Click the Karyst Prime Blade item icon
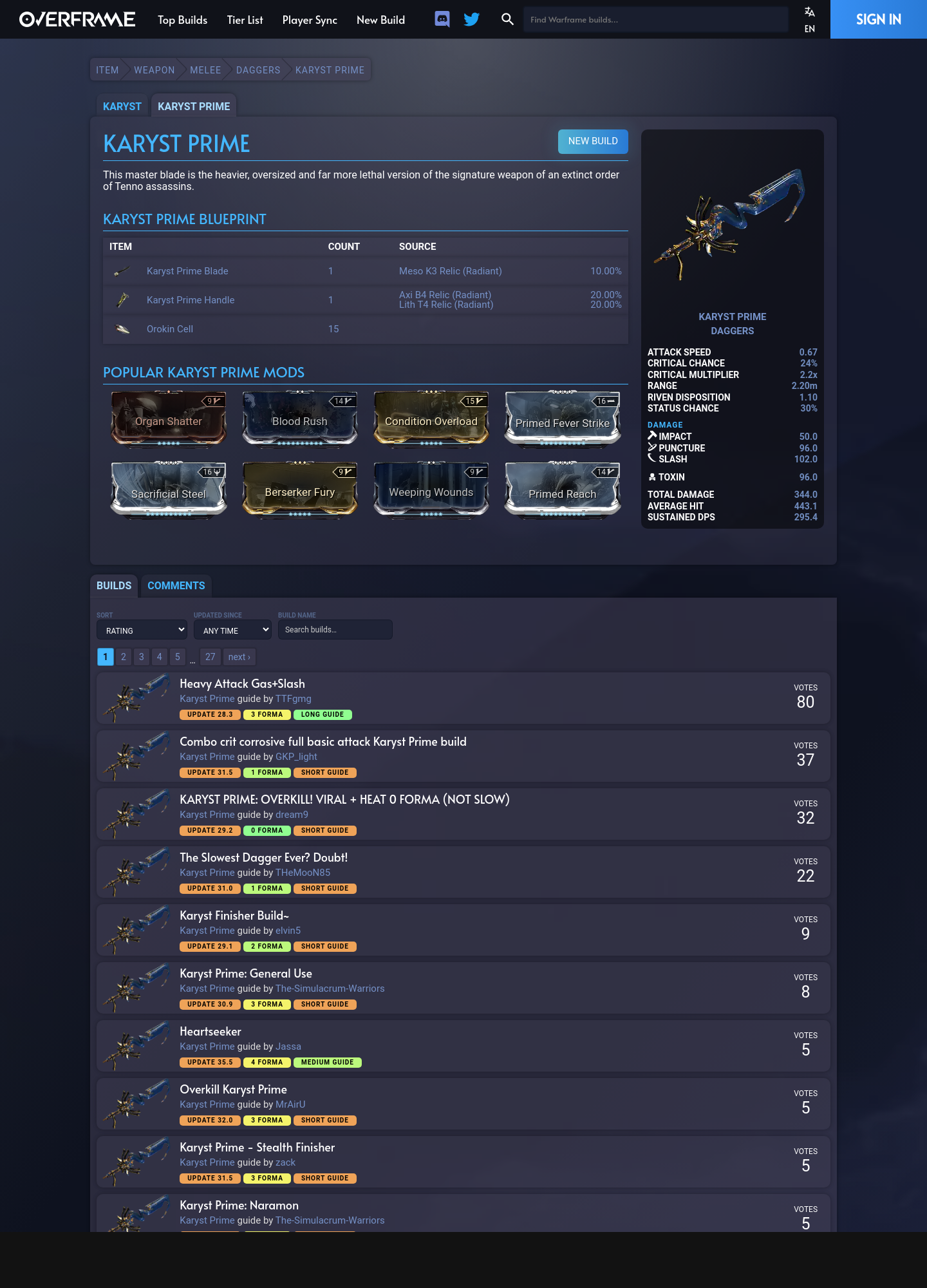 122,271
